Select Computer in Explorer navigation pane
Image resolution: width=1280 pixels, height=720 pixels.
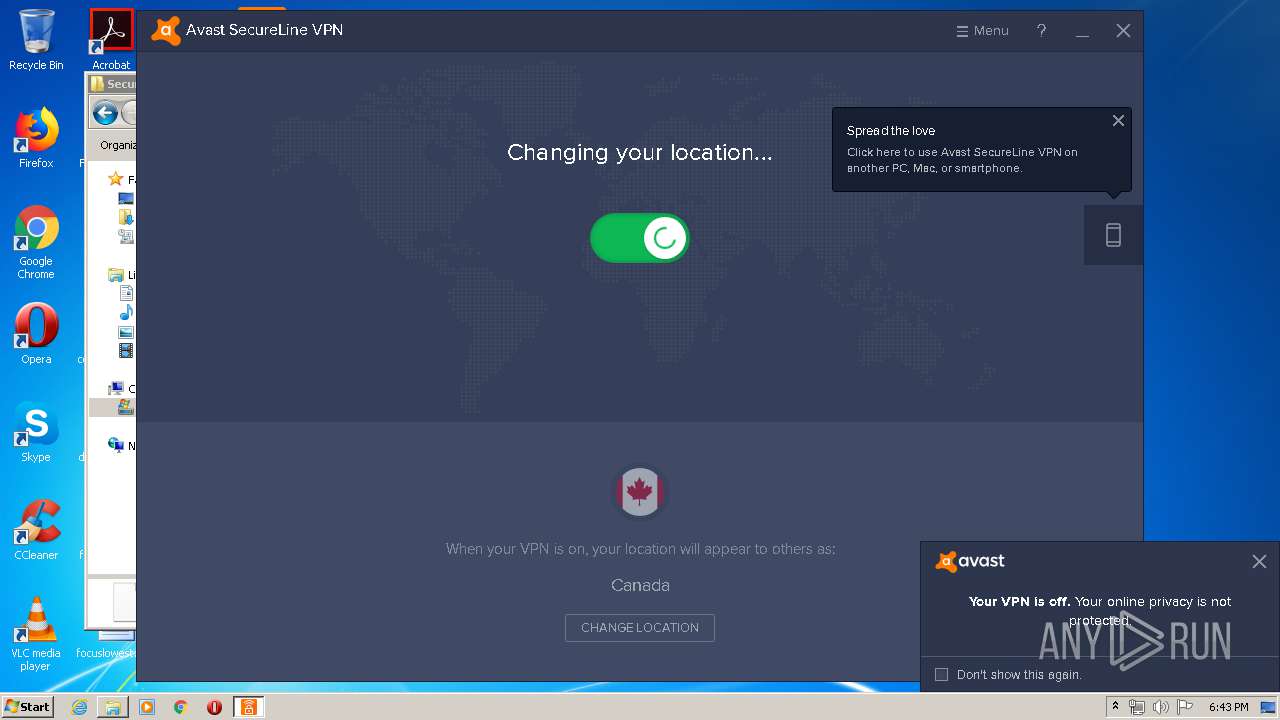[x=118, y=388]
